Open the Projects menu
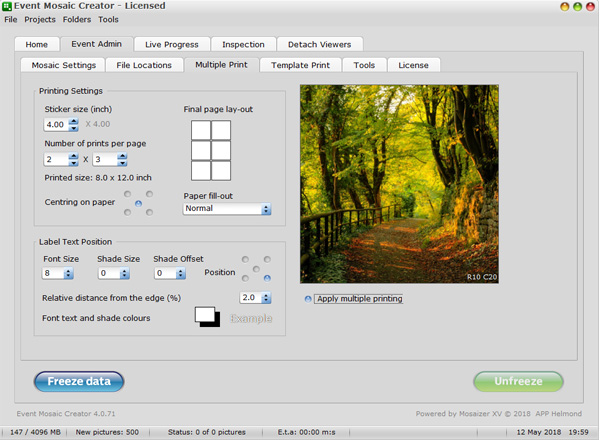This screenshot has width=600, height=440. tap(40, 20)
